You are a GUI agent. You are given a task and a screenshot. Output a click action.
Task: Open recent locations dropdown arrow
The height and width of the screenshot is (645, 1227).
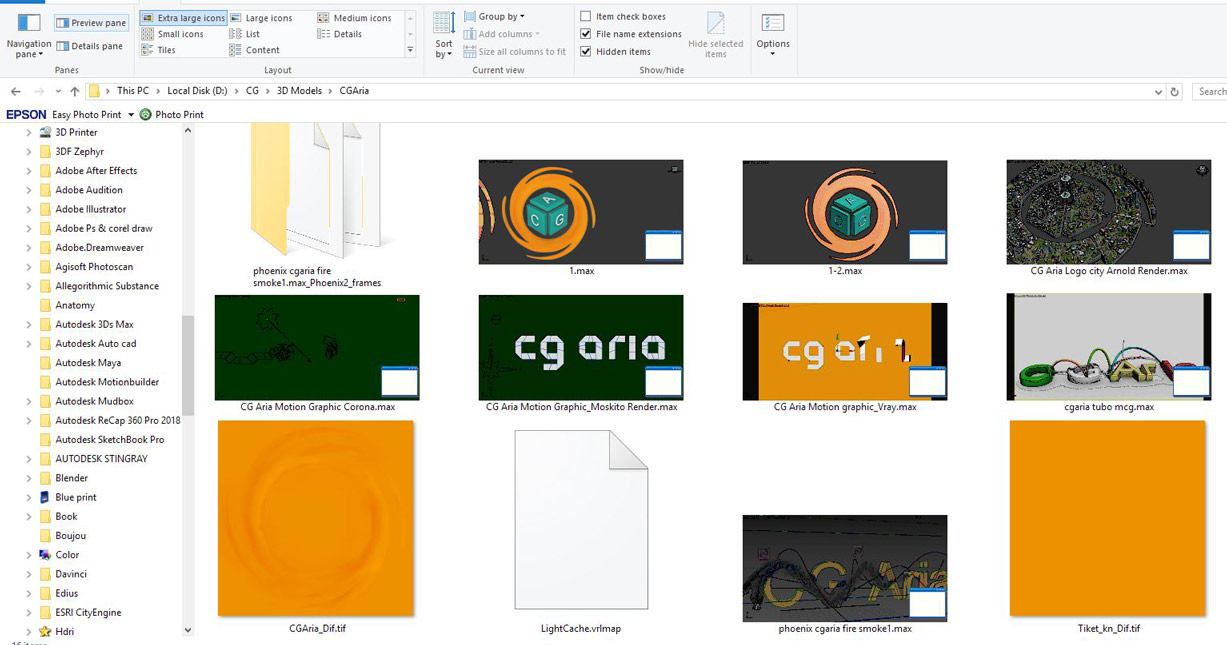pos(56,92)
